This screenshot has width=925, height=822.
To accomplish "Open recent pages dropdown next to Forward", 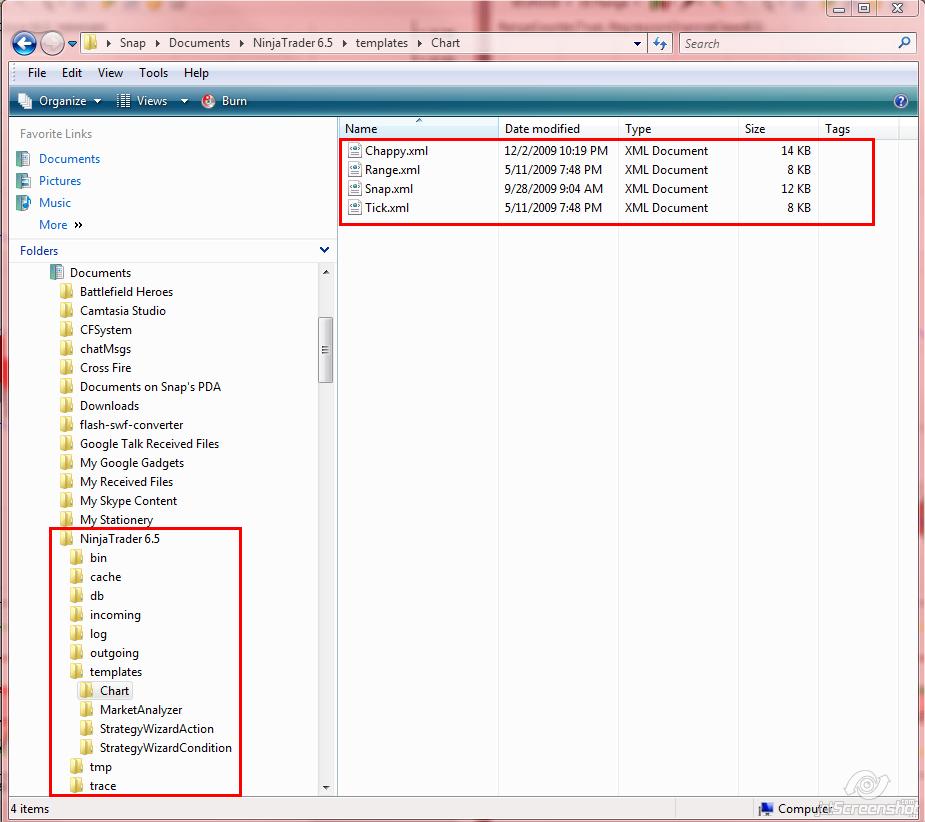I will [72, 44].
